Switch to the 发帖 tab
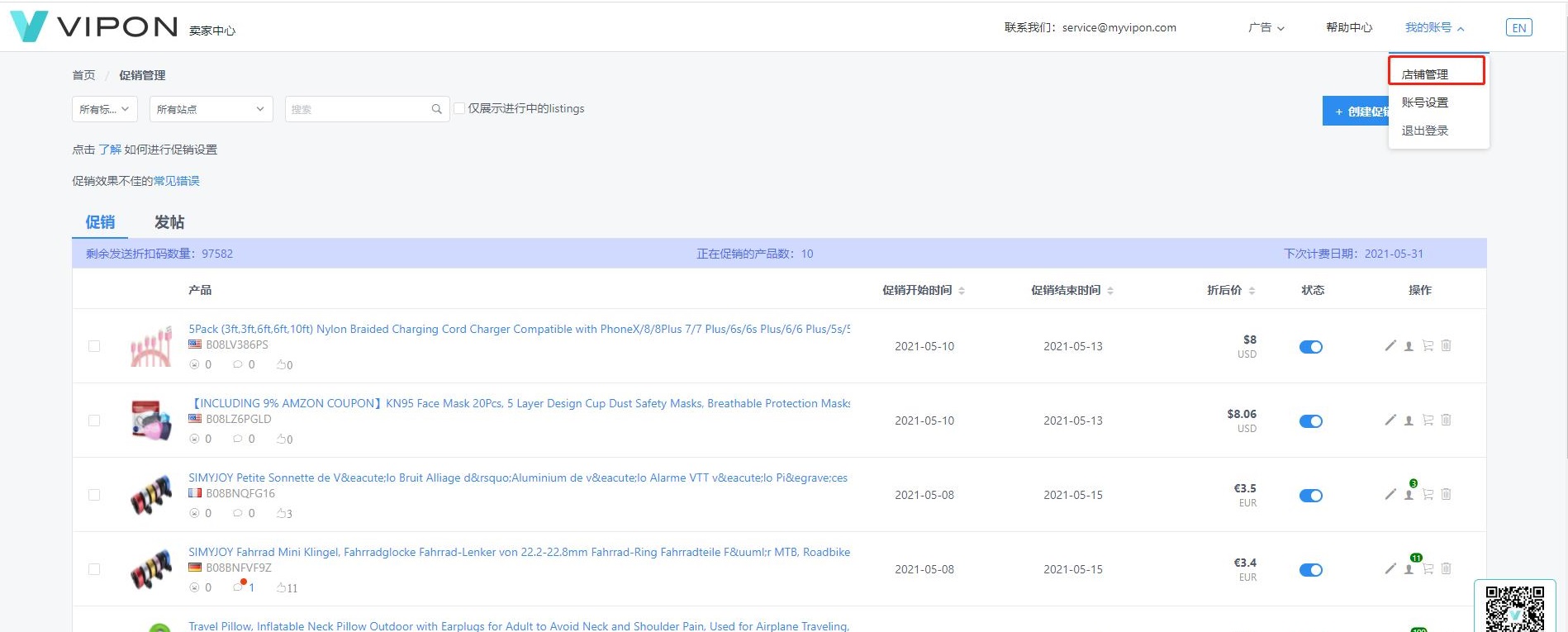Viewport: 1568px width, 632px height. pos(169,222)
